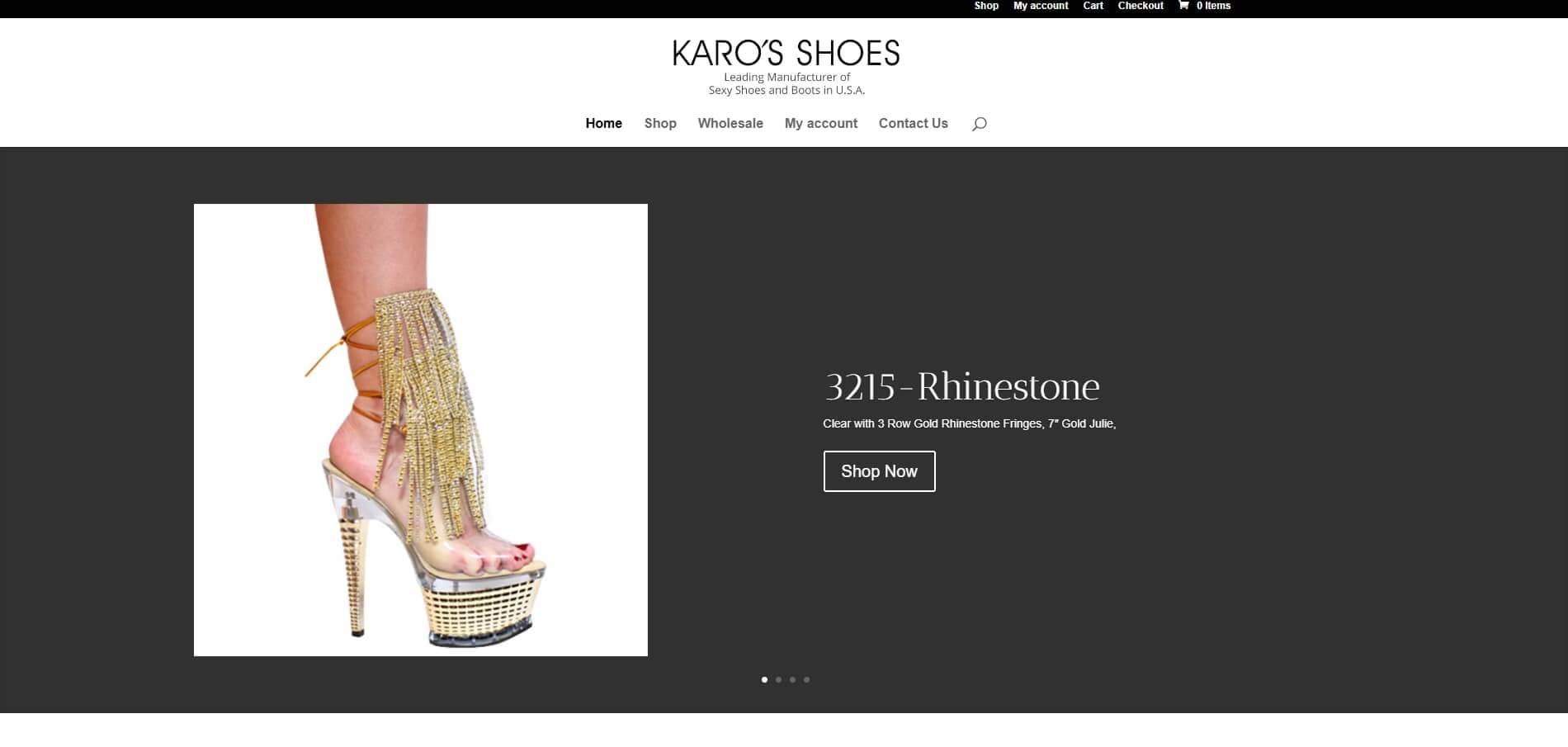The image size is (1568, 747).
Task: Open My account in the black top bar
Action: tap(1041, 6)
